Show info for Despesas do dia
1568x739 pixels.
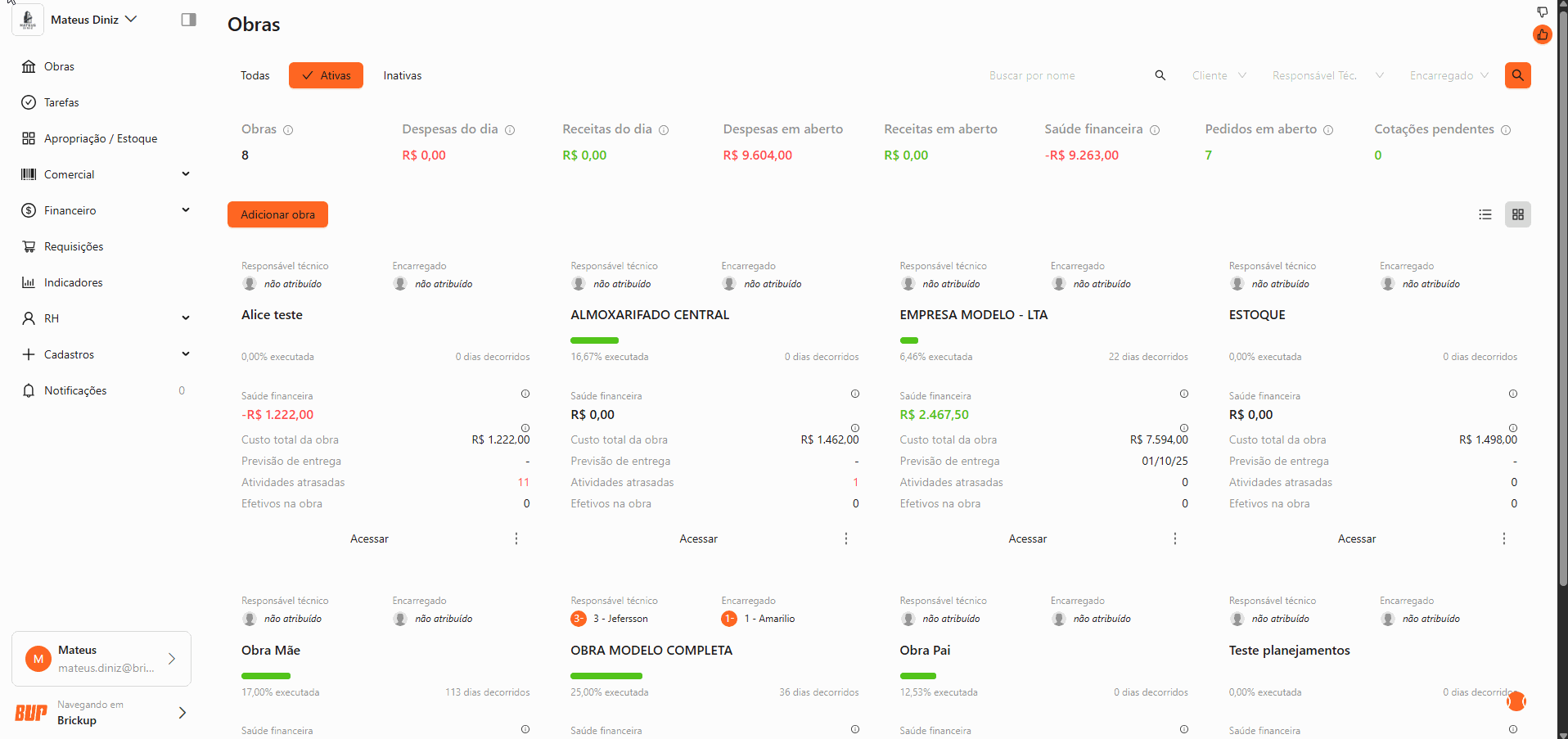point(510,130)
